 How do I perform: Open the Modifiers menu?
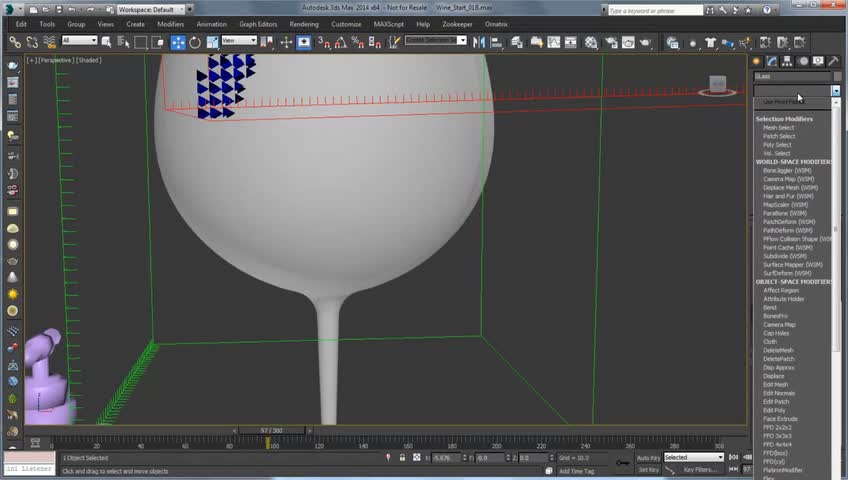click(x=170, y=24)
